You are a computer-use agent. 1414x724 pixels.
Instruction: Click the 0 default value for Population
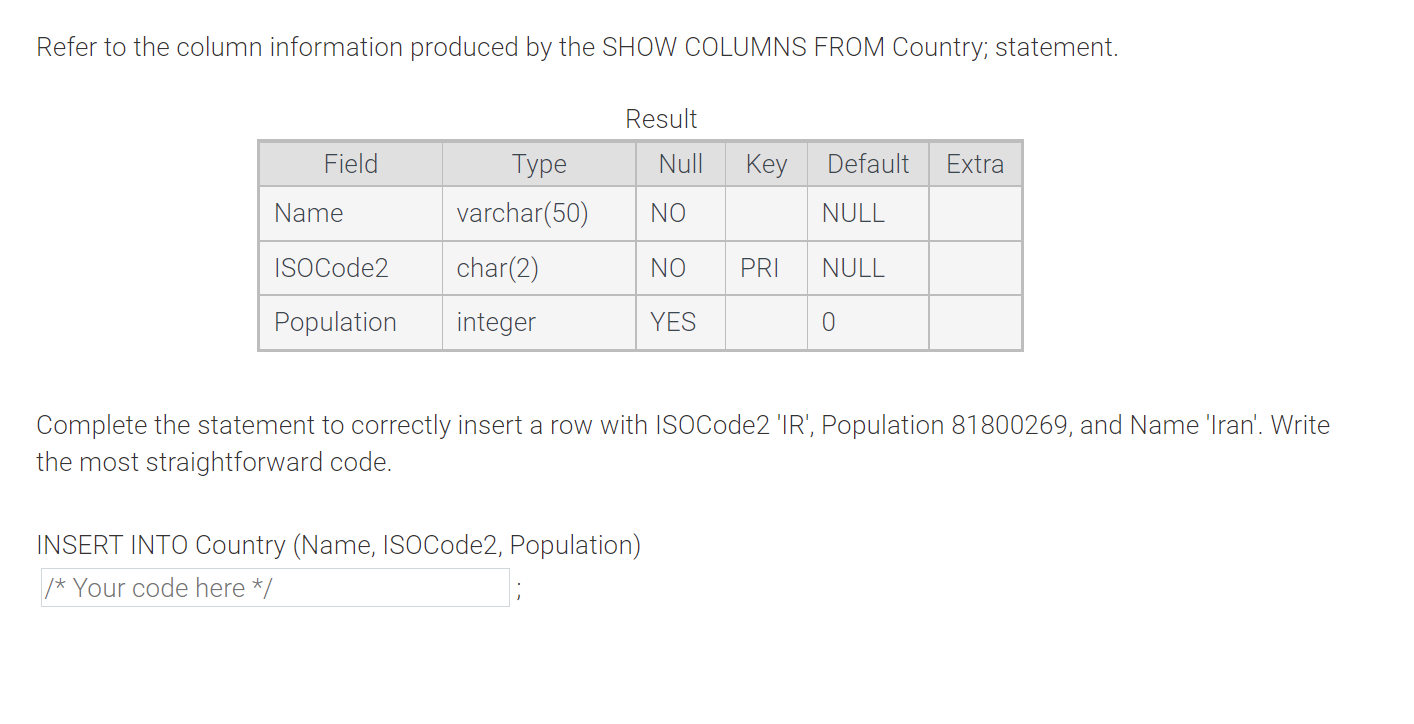826,322
